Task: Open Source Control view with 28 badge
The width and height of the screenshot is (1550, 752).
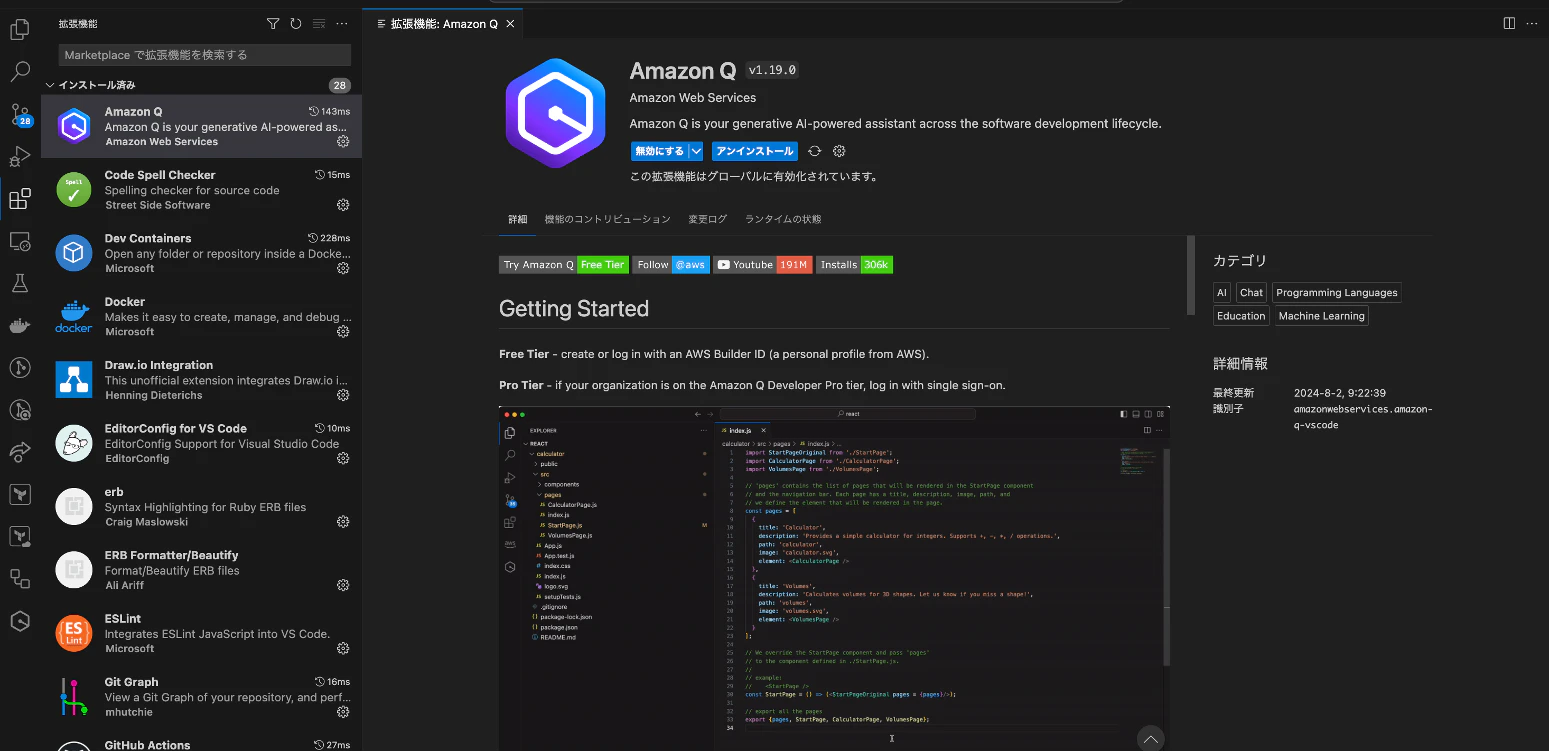Action: (x=19, y=115)
